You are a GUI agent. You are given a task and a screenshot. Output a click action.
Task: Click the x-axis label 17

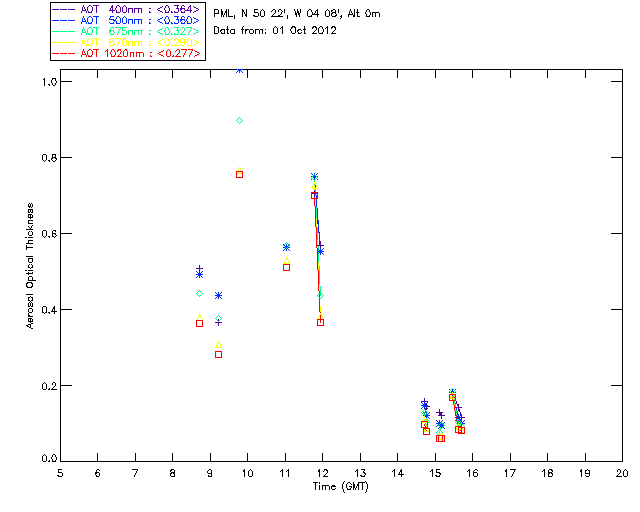point(510,474)
